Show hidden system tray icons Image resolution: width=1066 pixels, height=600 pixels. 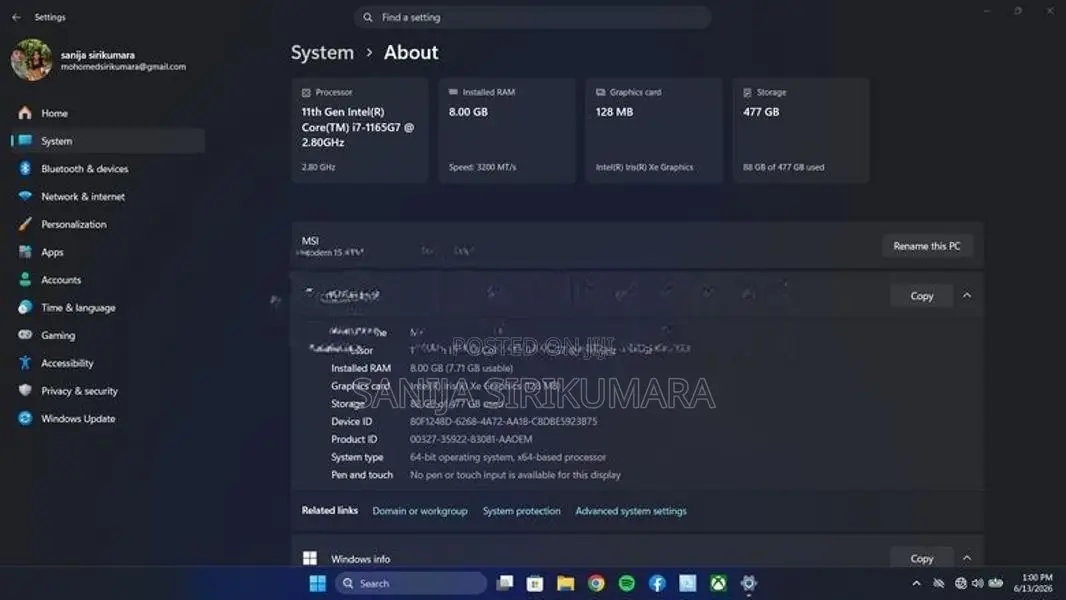[916, 583]
